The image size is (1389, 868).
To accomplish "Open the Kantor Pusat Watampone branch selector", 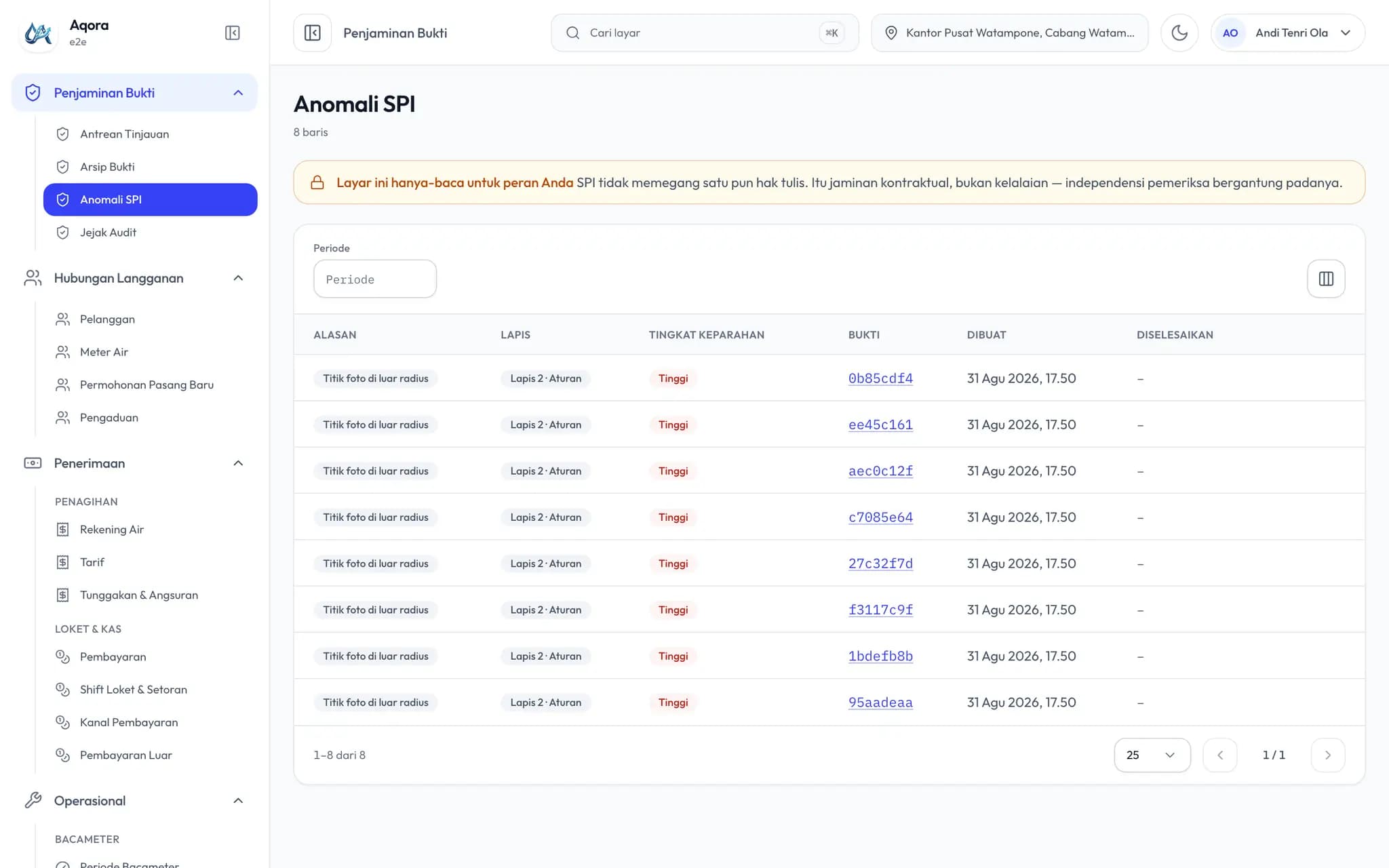I will 1009,33.
